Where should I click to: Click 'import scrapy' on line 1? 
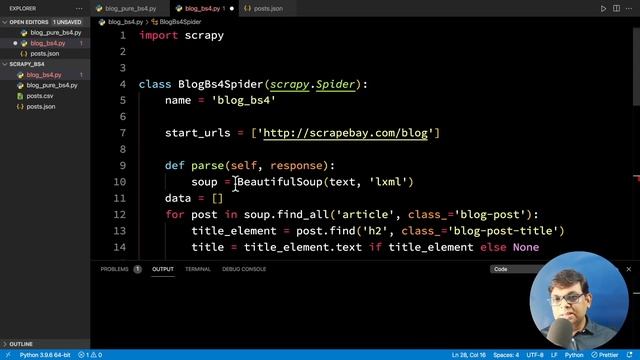pos(181,36)
